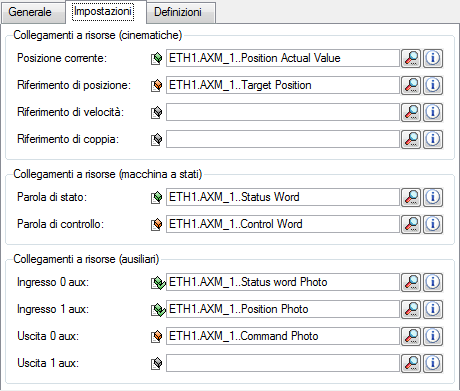Click 'Collegamenti a risorse (cinematiche)' group title
Image resolution: width=460 pixels, height=391 pixels.
pyautogui.click(x=98, y=35)
